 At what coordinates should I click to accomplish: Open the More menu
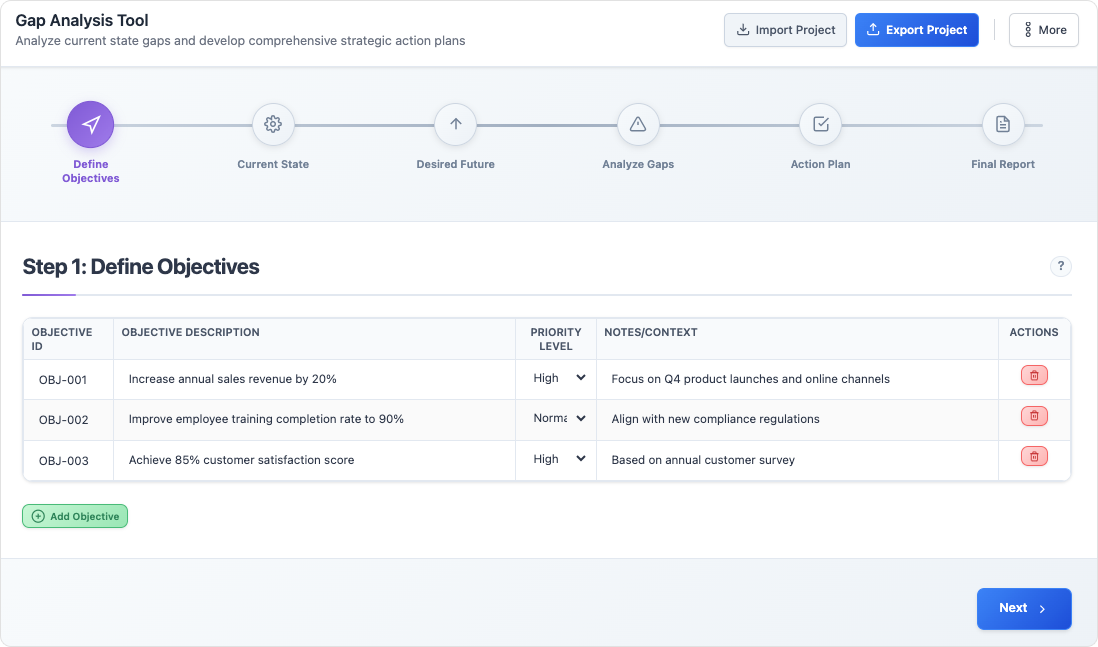(1043, 30)
